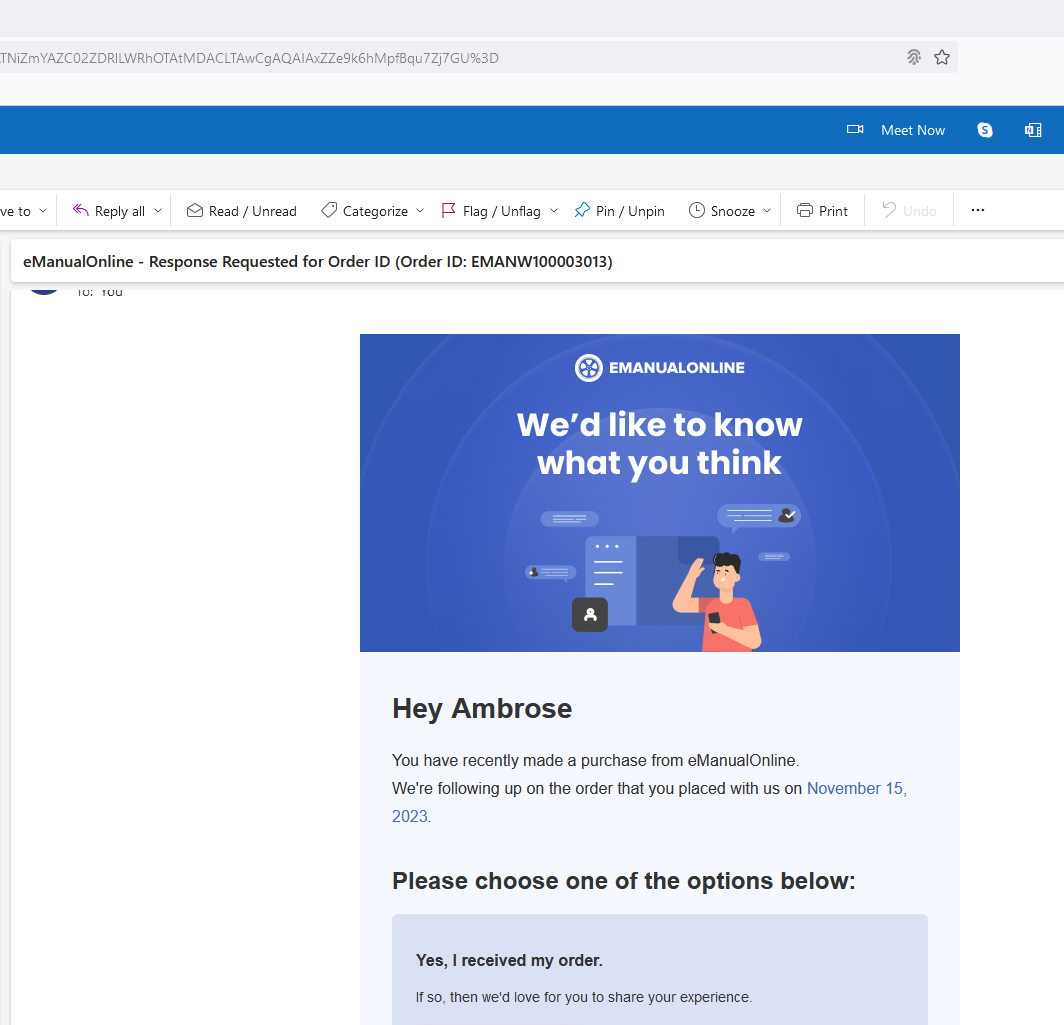This screenshot has height=1025, width=1064.
Task: Open the Outlook calendar/day view icon
Action: point(1033,130)
